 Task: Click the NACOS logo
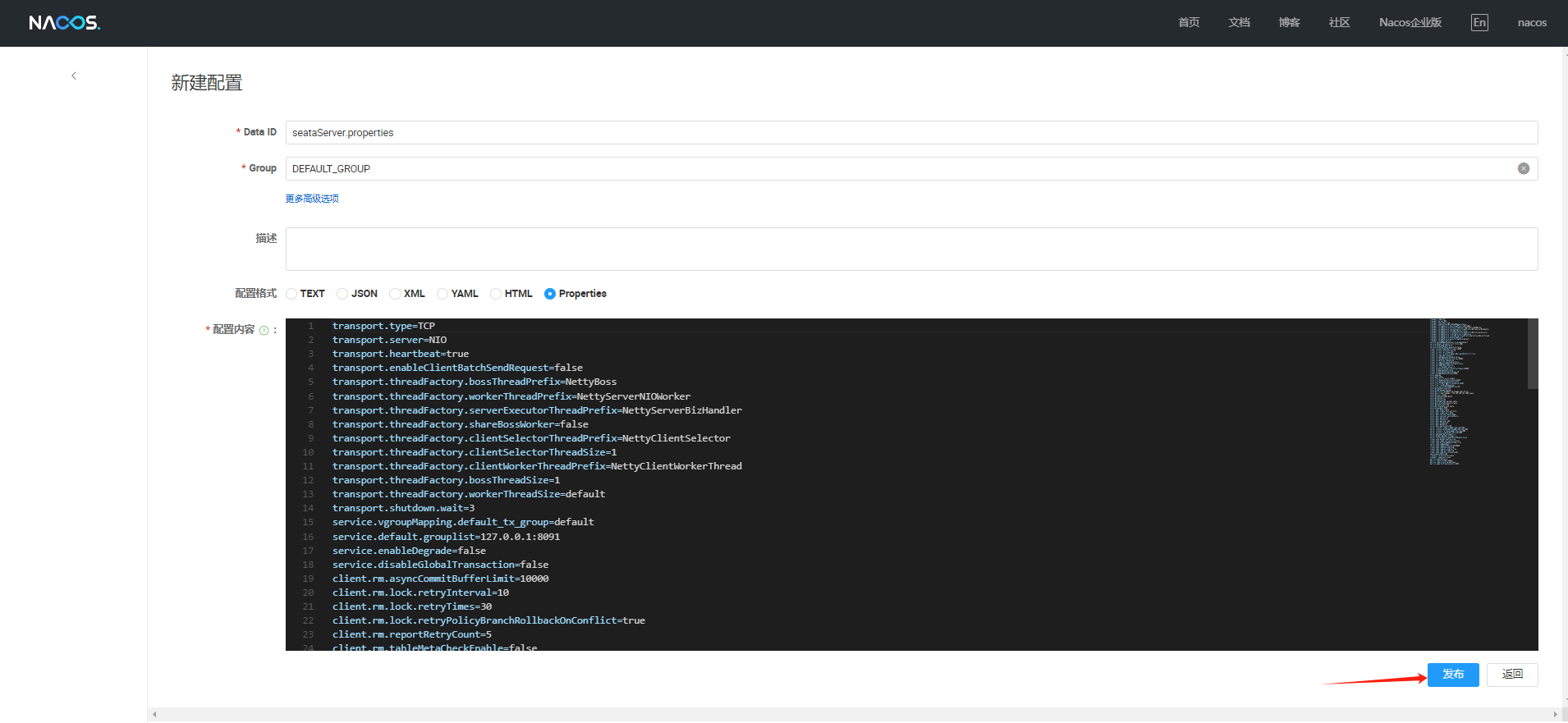[x=64, y=23]
